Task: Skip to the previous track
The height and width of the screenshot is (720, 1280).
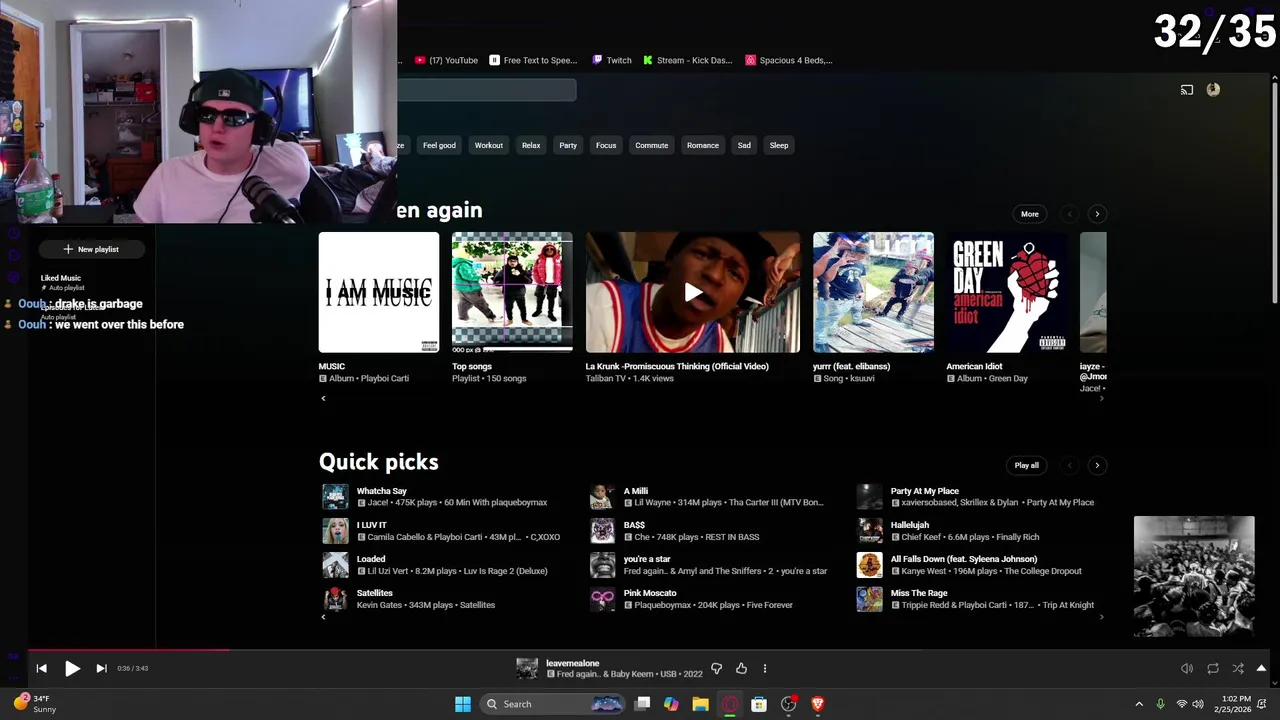Action: coord(41,668)
